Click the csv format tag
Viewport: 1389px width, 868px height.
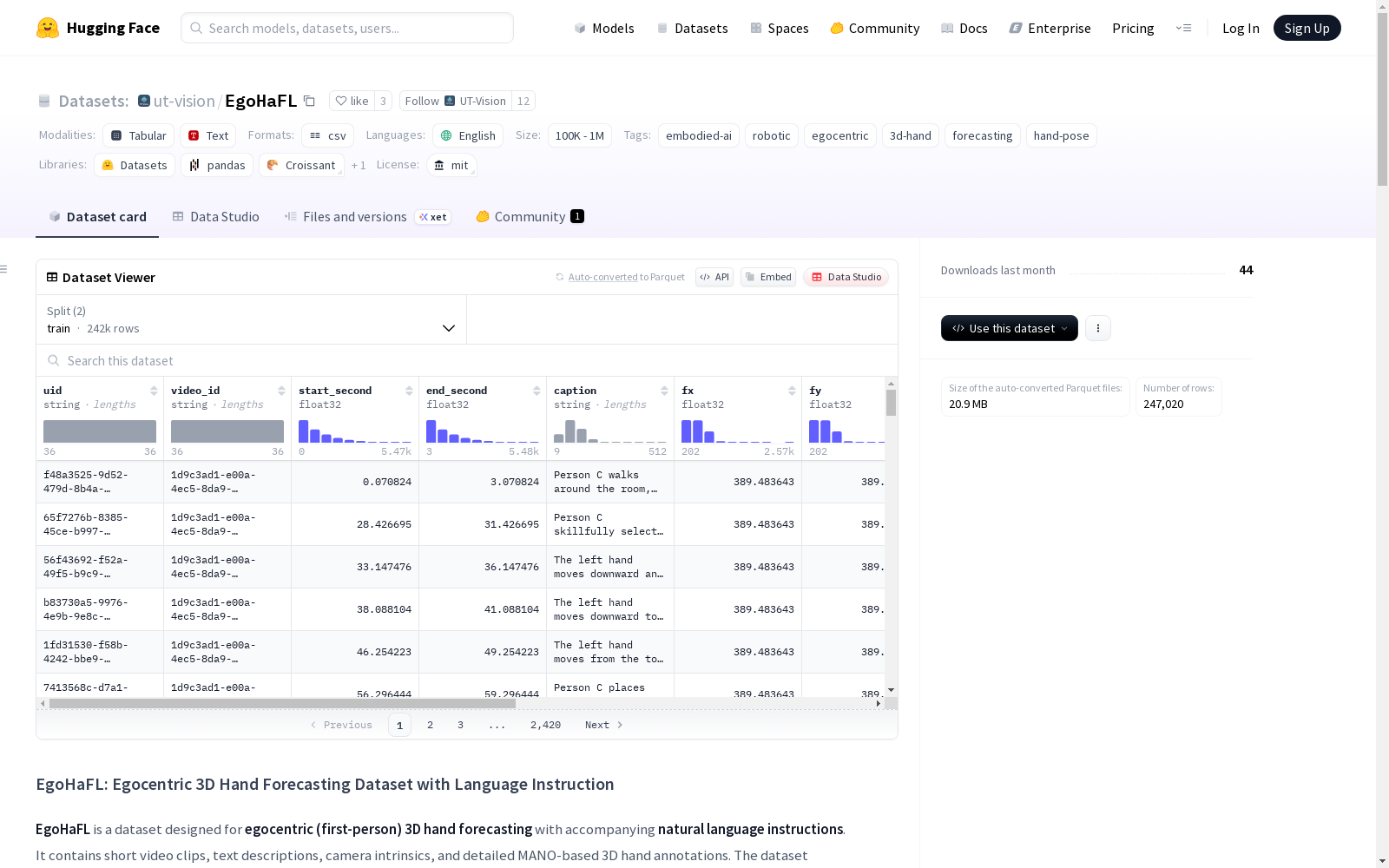pos(328,135)
